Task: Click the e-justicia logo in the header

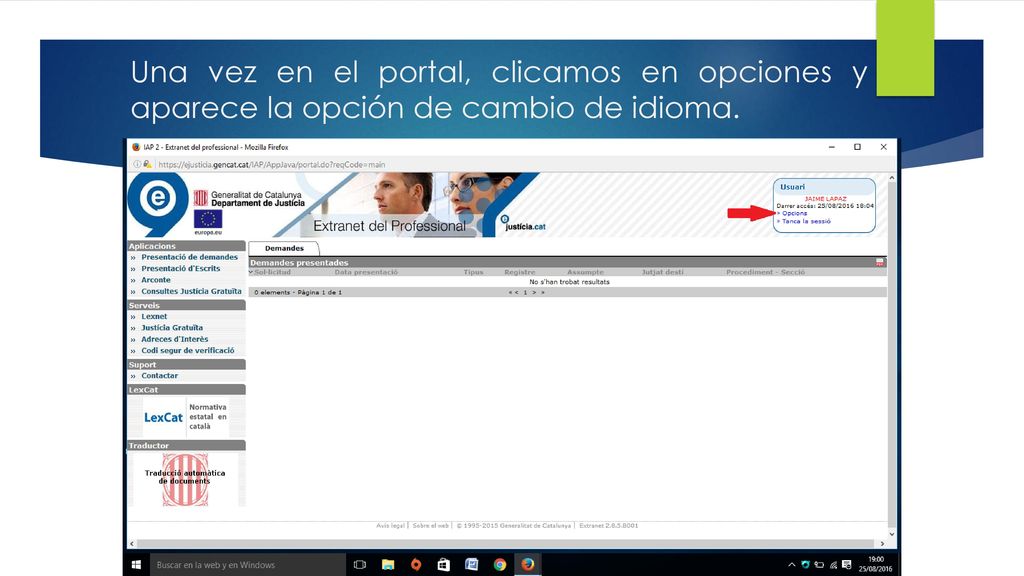Action: (x=157, y=203)
